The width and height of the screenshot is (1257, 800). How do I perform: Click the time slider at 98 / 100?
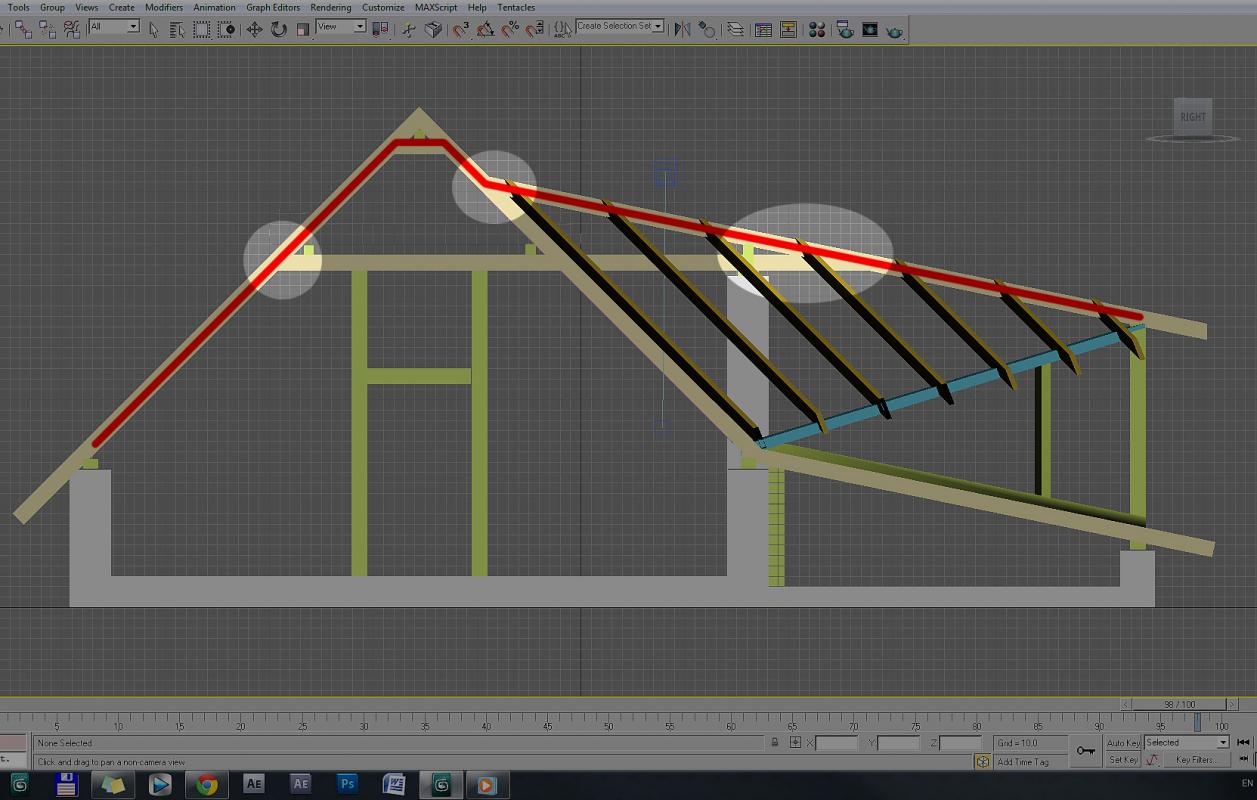[1178, 705]
